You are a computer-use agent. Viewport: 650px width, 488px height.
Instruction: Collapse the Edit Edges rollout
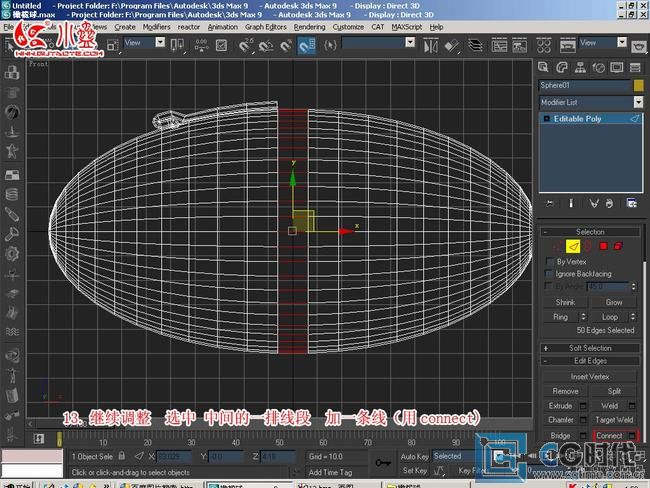(x=590, y=361)
